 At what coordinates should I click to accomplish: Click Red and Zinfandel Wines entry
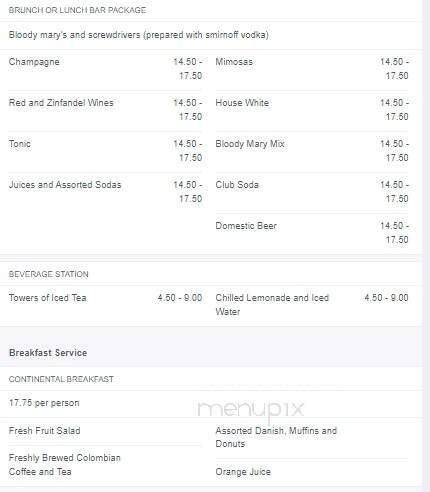click(61, 103)
